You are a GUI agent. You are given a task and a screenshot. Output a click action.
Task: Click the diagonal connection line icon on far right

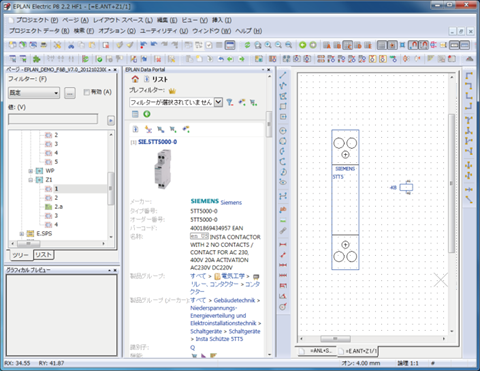pyautogui.click(x=469, y=200)
